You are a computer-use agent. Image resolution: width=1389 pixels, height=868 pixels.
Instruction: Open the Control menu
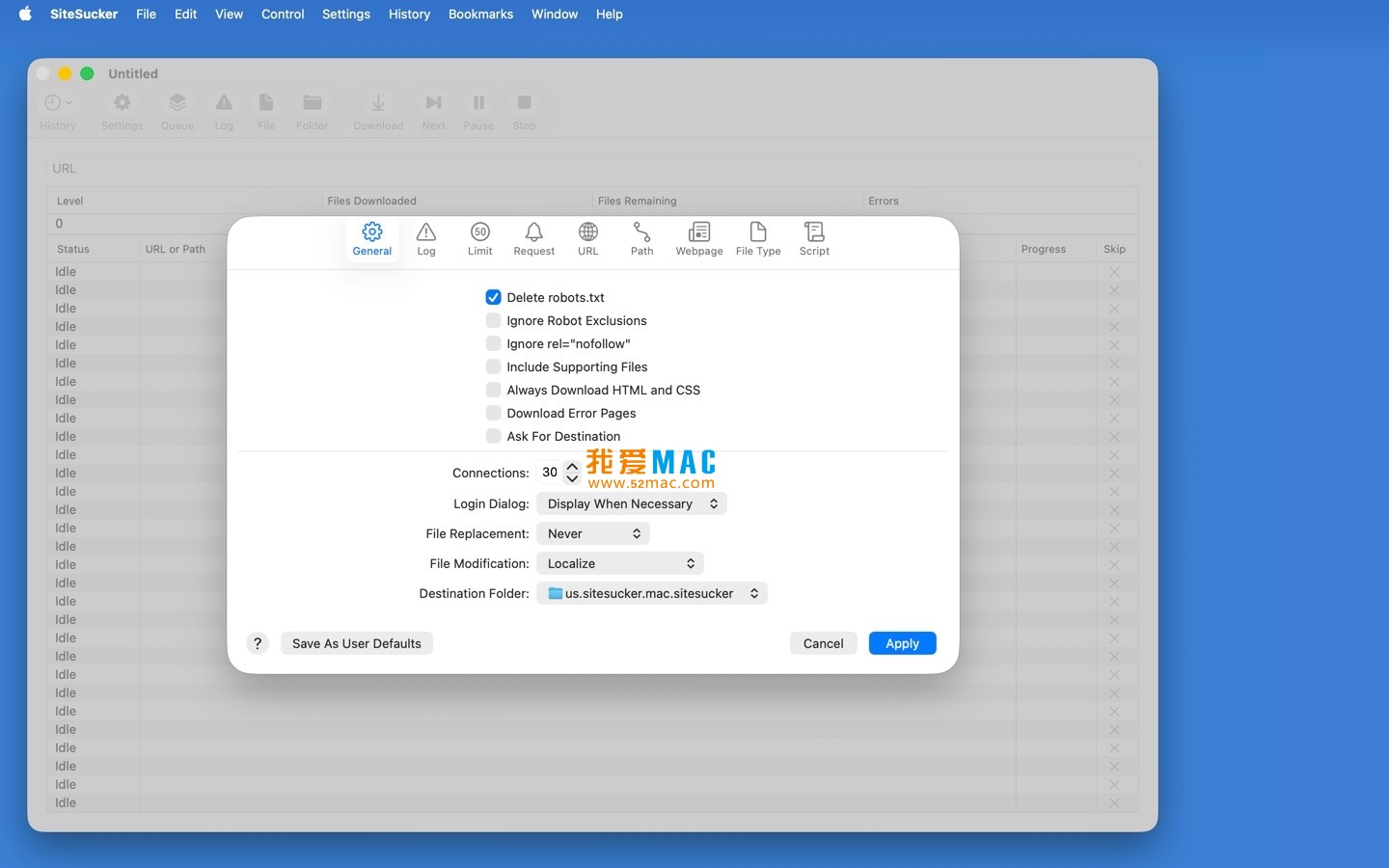[283, 14]
